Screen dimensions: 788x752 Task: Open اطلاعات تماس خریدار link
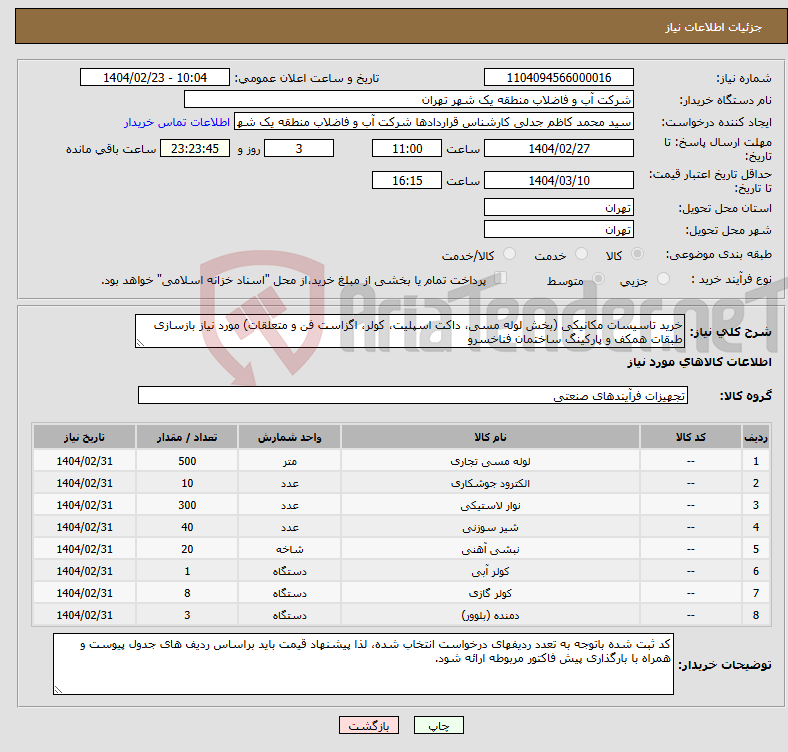point(177,122)
